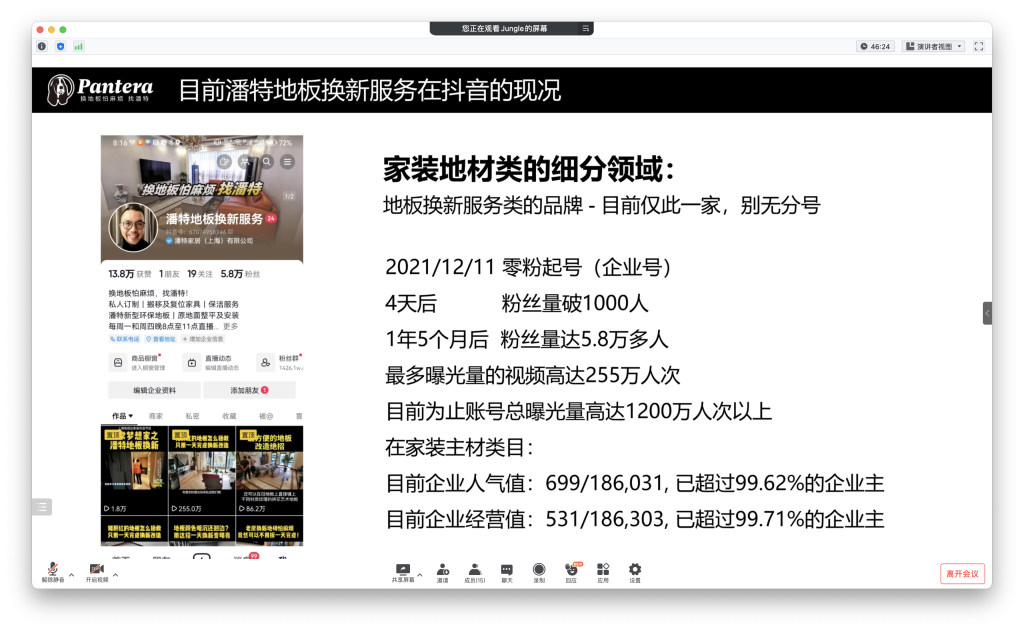Screen dimensions: 1024x631
Task: Enter full screen using the corner icon
Action: pyautogui.click(x=978, y=46)
